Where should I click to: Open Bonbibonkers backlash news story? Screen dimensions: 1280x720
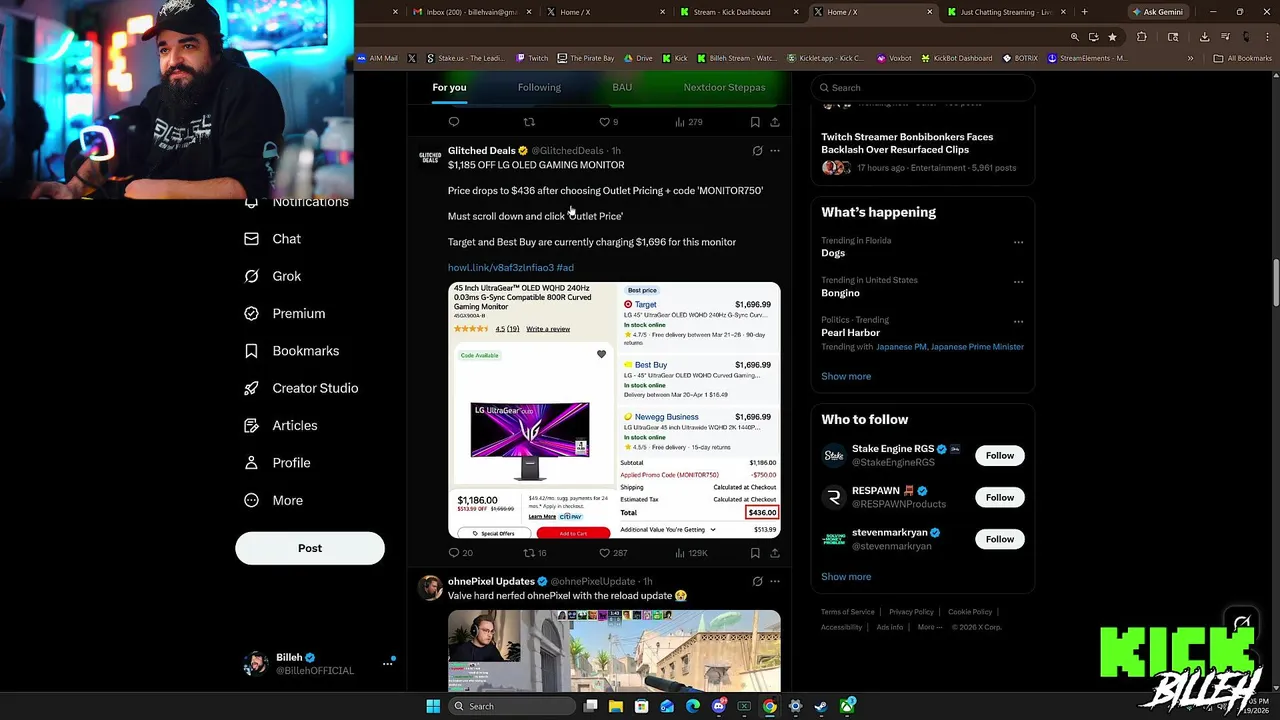(907, 143)
